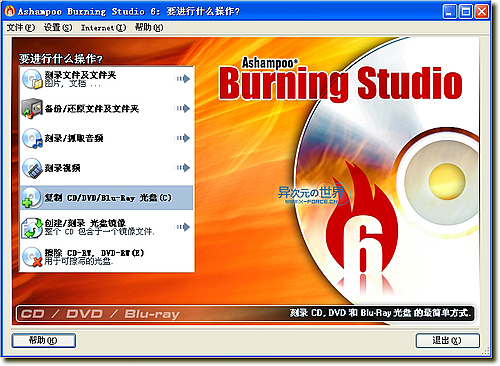The width and height of the screenshot is (500, 366).
Task: Select the 刻录视频 entry text
Action: click(x=62, y=168)
